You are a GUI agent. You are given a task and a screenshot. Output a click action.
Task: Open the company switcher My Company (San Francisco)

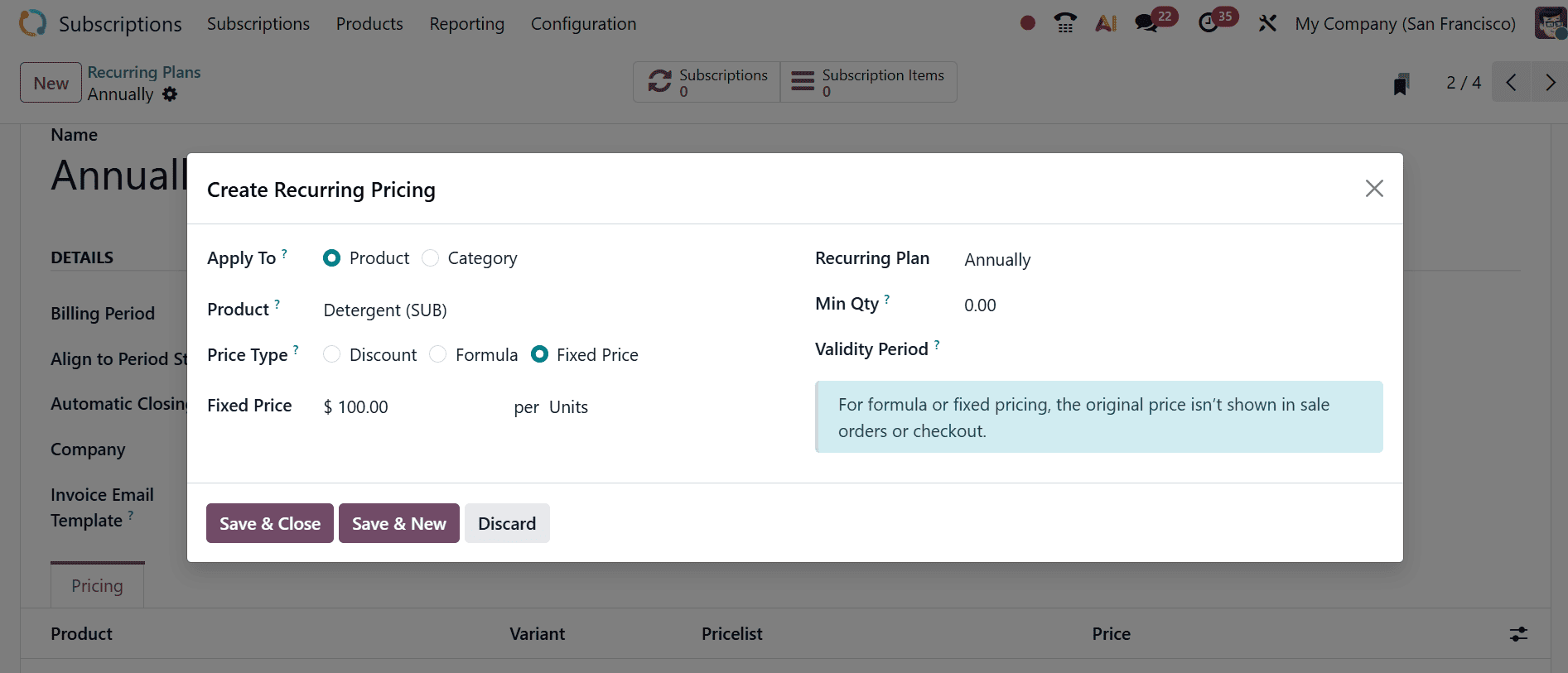click(1405, 24)
